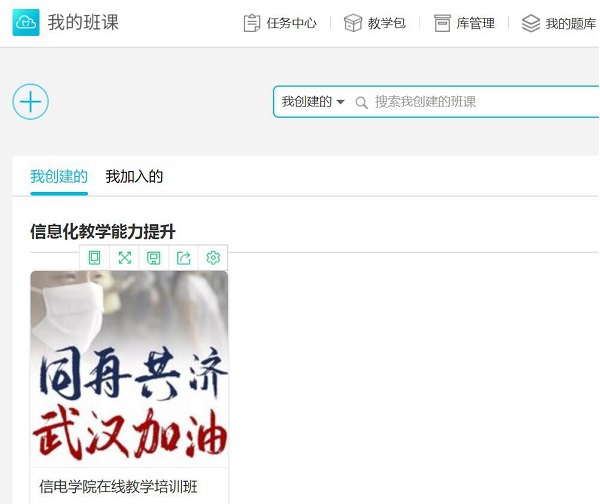Click the magnifier search icon
This screenshot has width=600, height=504.
362,102
